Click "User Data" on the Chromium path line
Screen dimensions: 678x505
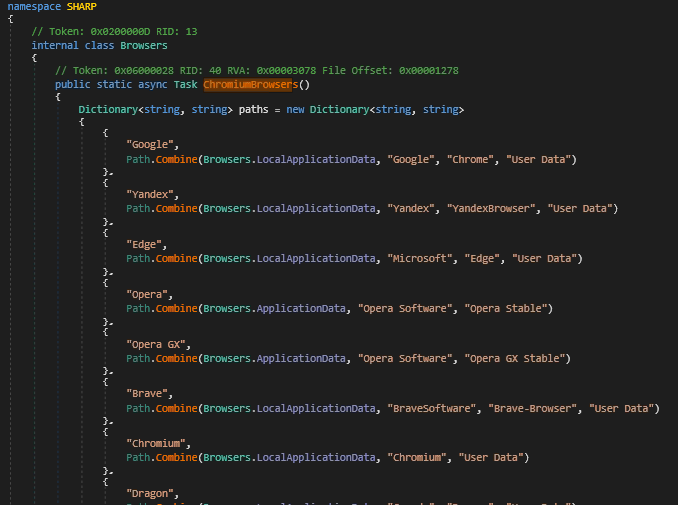tap(491, 457)
